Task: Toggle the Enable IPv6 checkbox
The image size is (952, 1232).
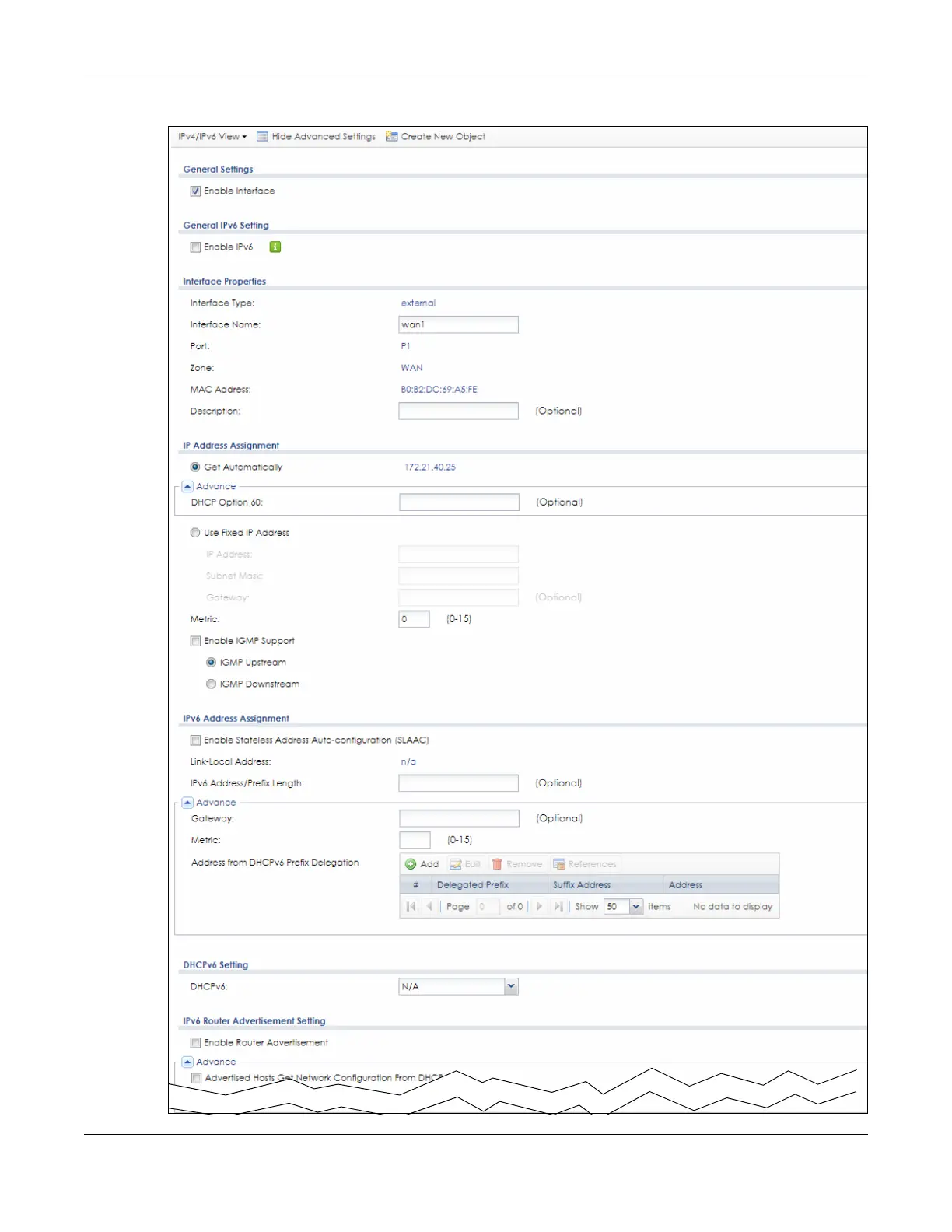Action: 196,247
